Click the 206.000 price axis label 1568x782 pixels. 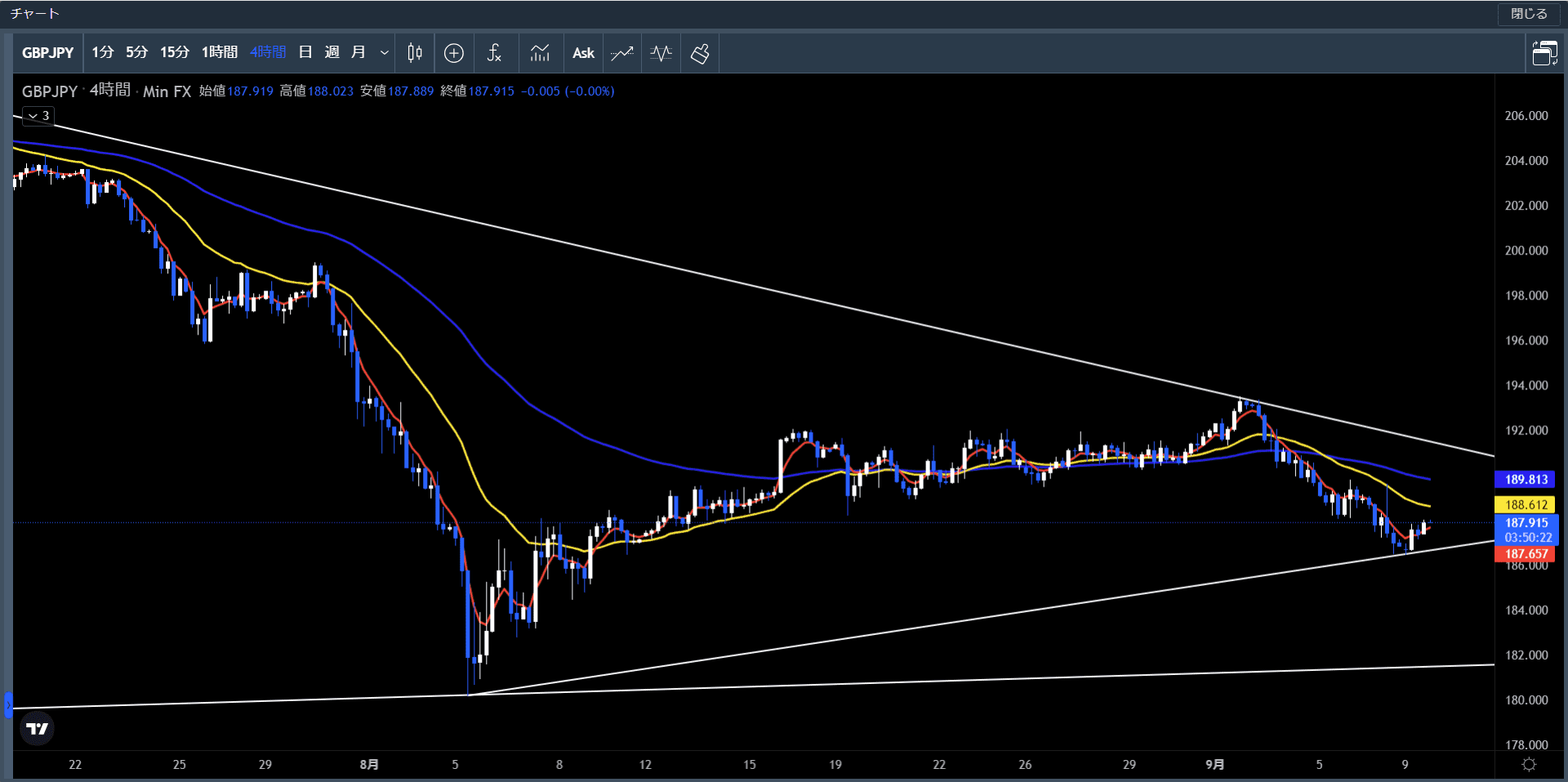(1526, 116)
